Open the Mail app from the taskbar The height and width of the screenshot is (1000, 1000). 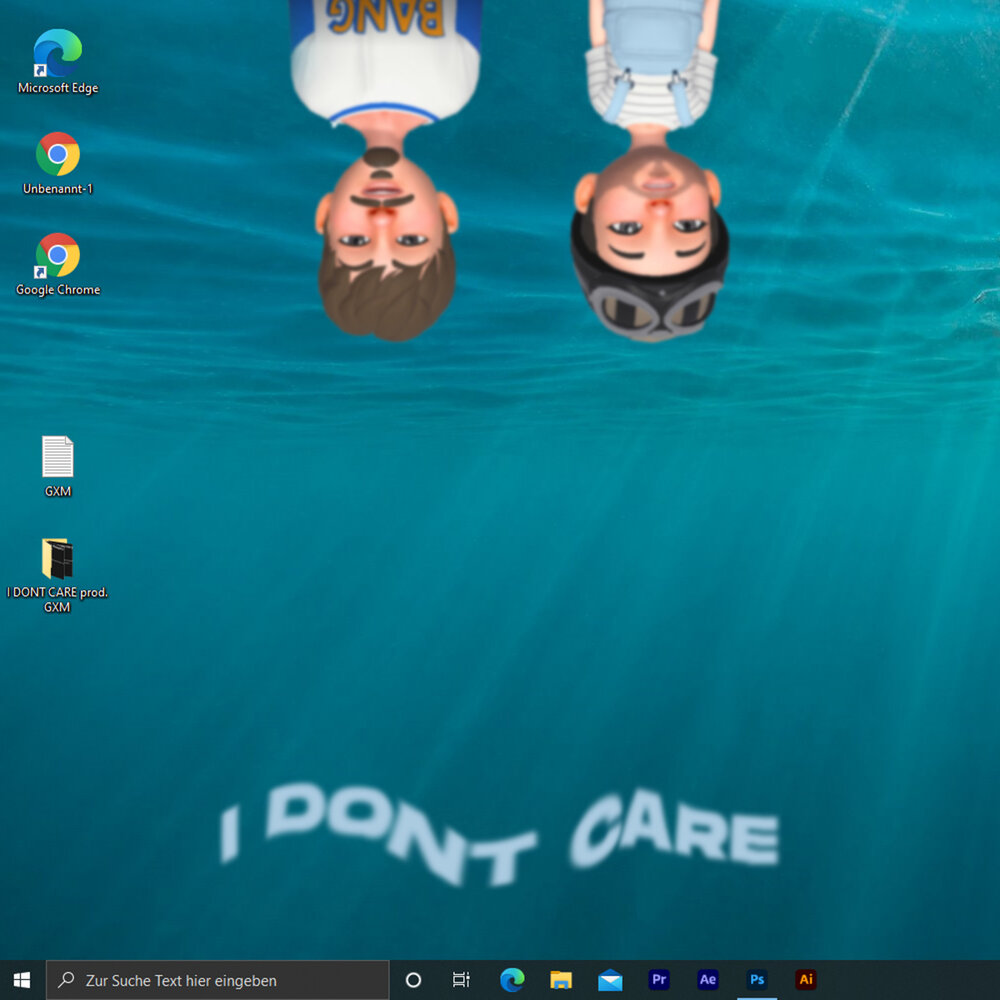click(610, 980)
